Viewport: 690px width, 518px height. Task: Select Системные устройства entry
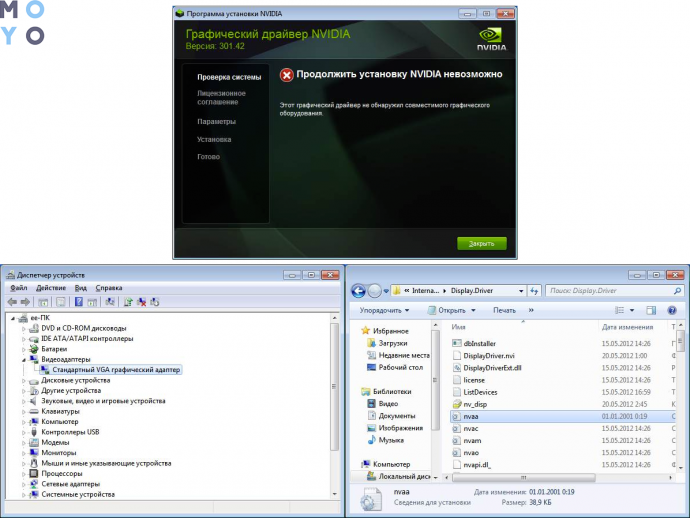click(x=78, y=494)
